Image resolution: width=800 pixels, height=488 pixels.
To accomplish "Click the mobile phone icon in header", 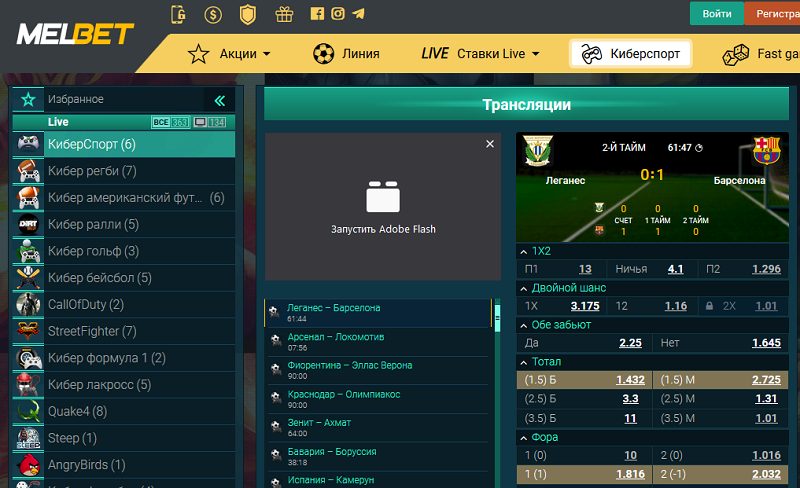I will tap(179, 14).
